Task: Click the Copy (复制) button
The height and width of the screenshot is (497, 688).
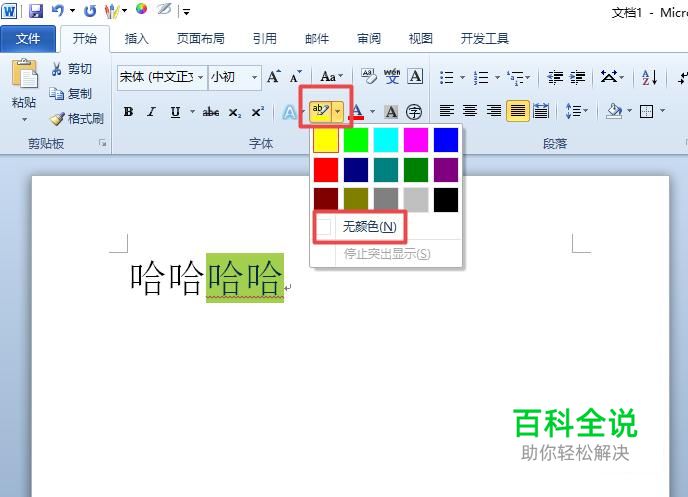Action: click(x=71, y=93)
